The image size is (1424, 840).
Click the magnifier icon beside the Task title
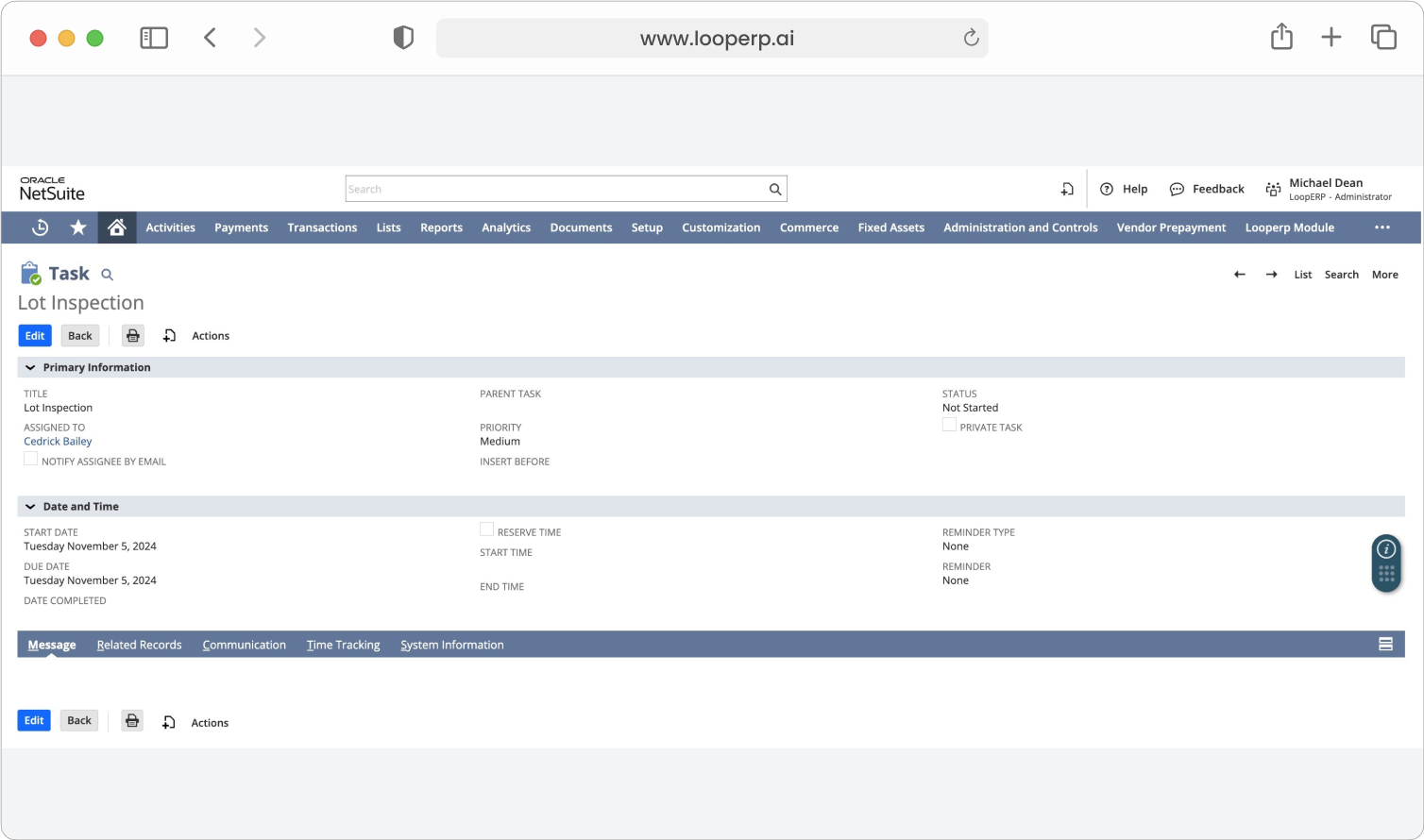pos(107,275)
